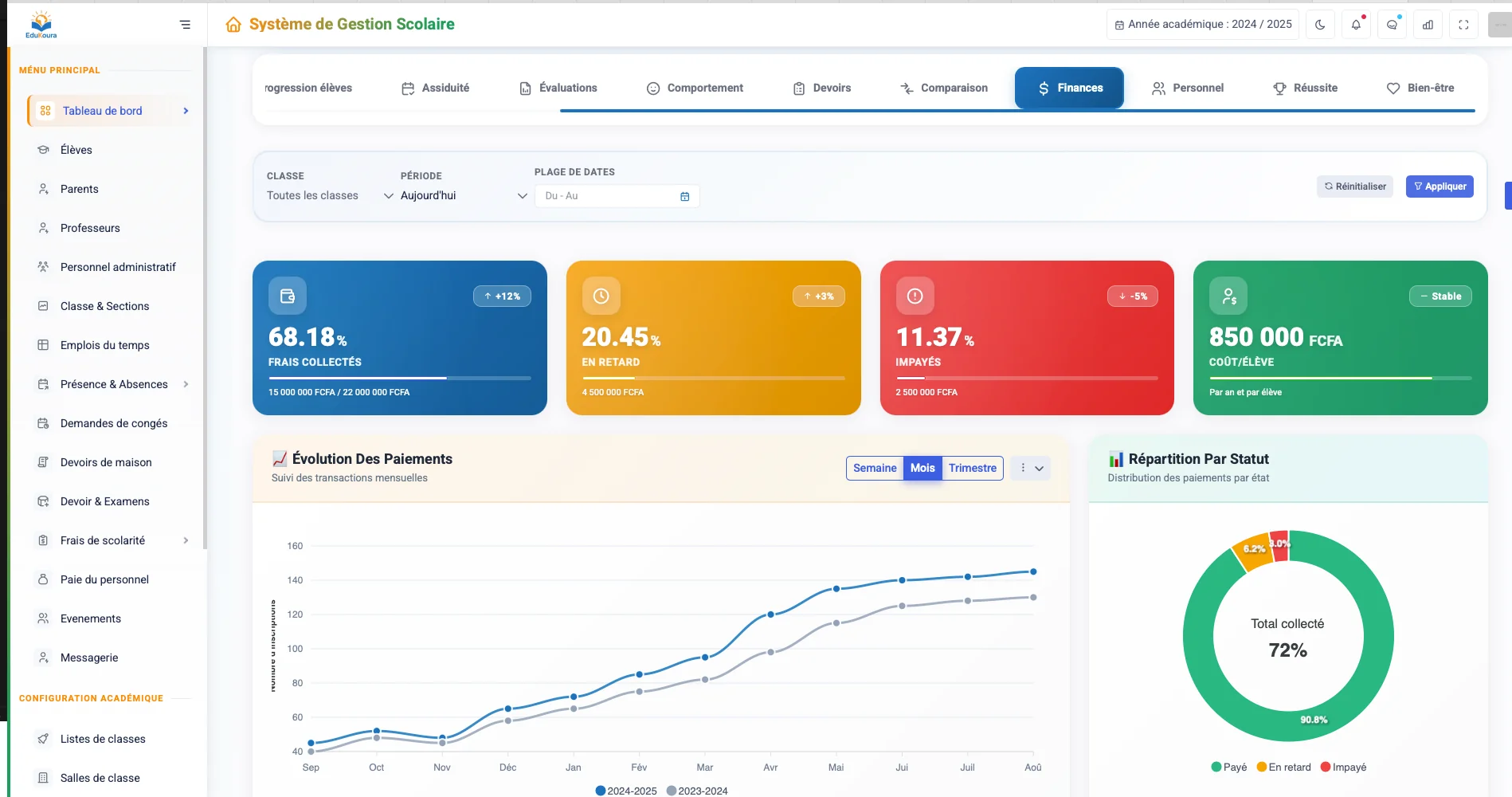Viewport: 1512px width, 797px height.
Task: Toggle the Payé legend color swatch
Action: coord(1216,768)
